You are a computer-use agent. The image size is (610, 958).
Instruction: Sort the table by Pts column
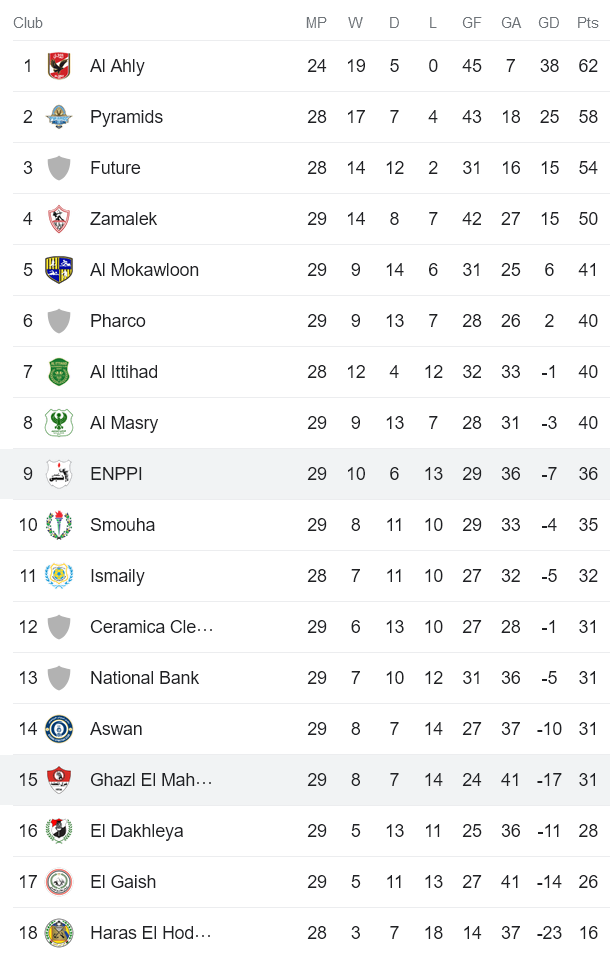pyautogui.click(x=588, y=23)
